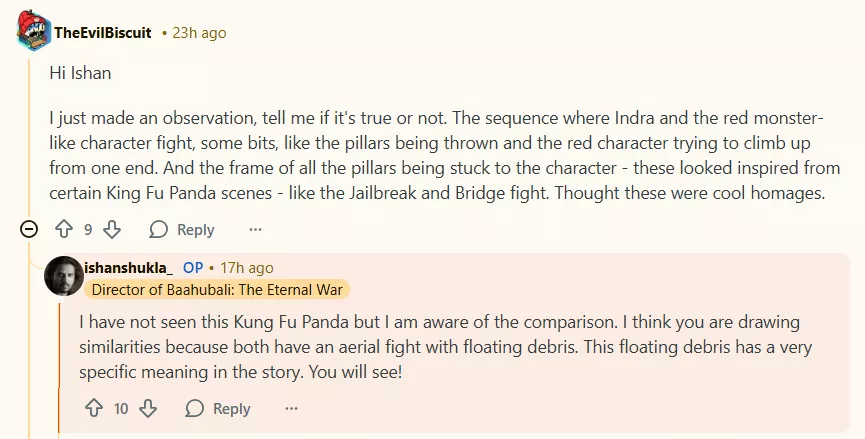Image resolution: width=865 pixels, height=439 pixels.
Task: Downvote ishanshukla_'s reply
Action: click(x=148, y=408)
